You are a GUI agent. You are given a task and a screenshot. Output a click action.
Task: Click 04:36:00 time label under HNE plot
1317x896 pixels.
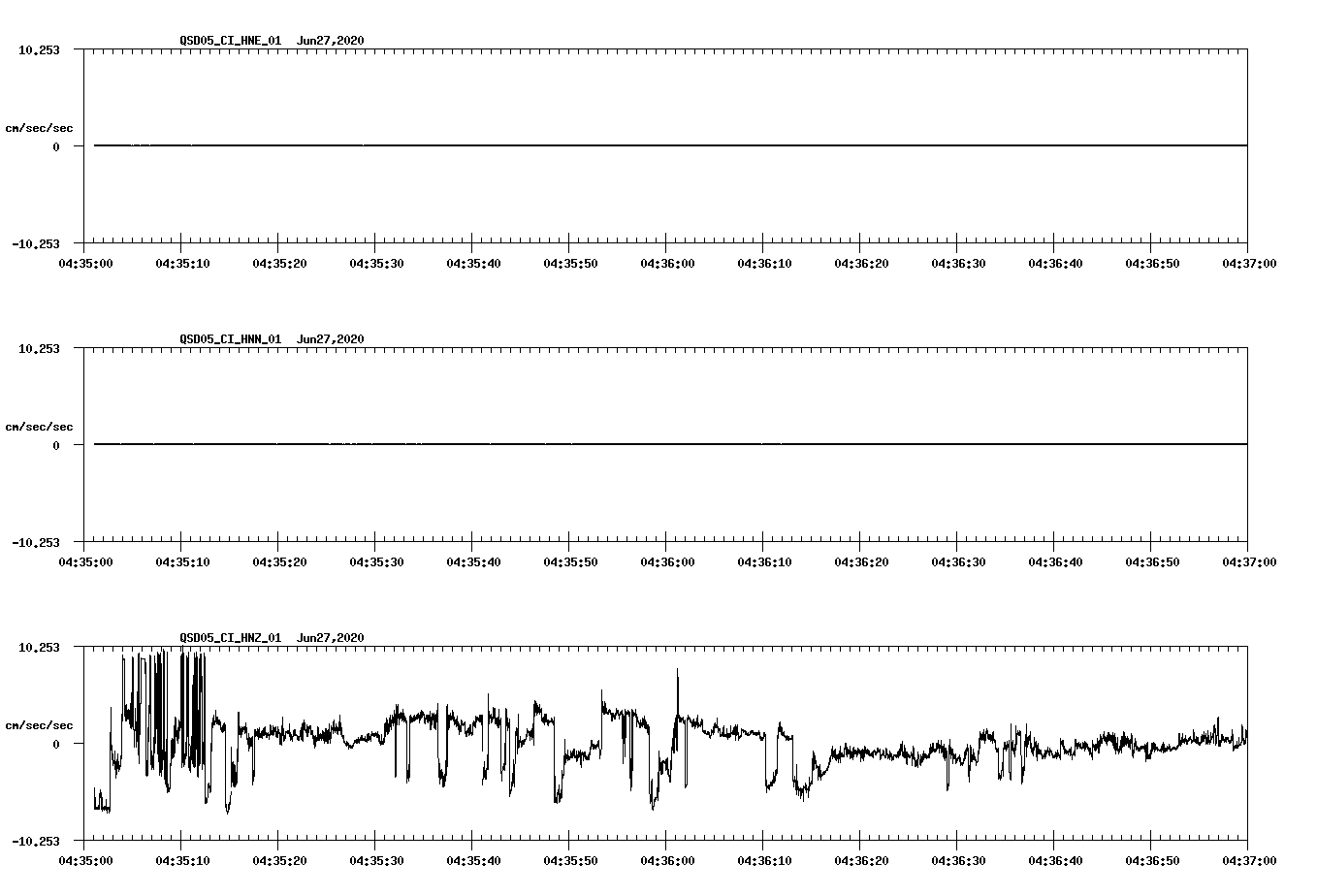pyautogui.click(x=667, y=263)
